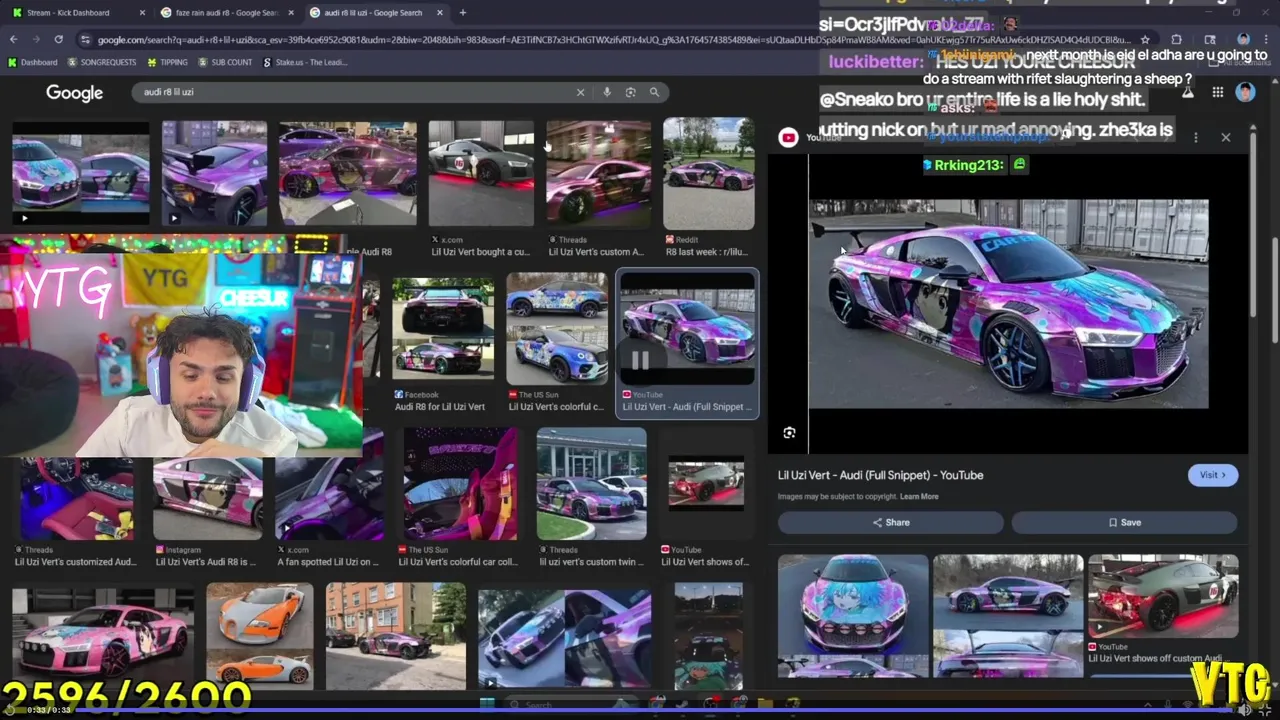Open site info icon in address bar

pyautogui.click(x=85, y=40)
